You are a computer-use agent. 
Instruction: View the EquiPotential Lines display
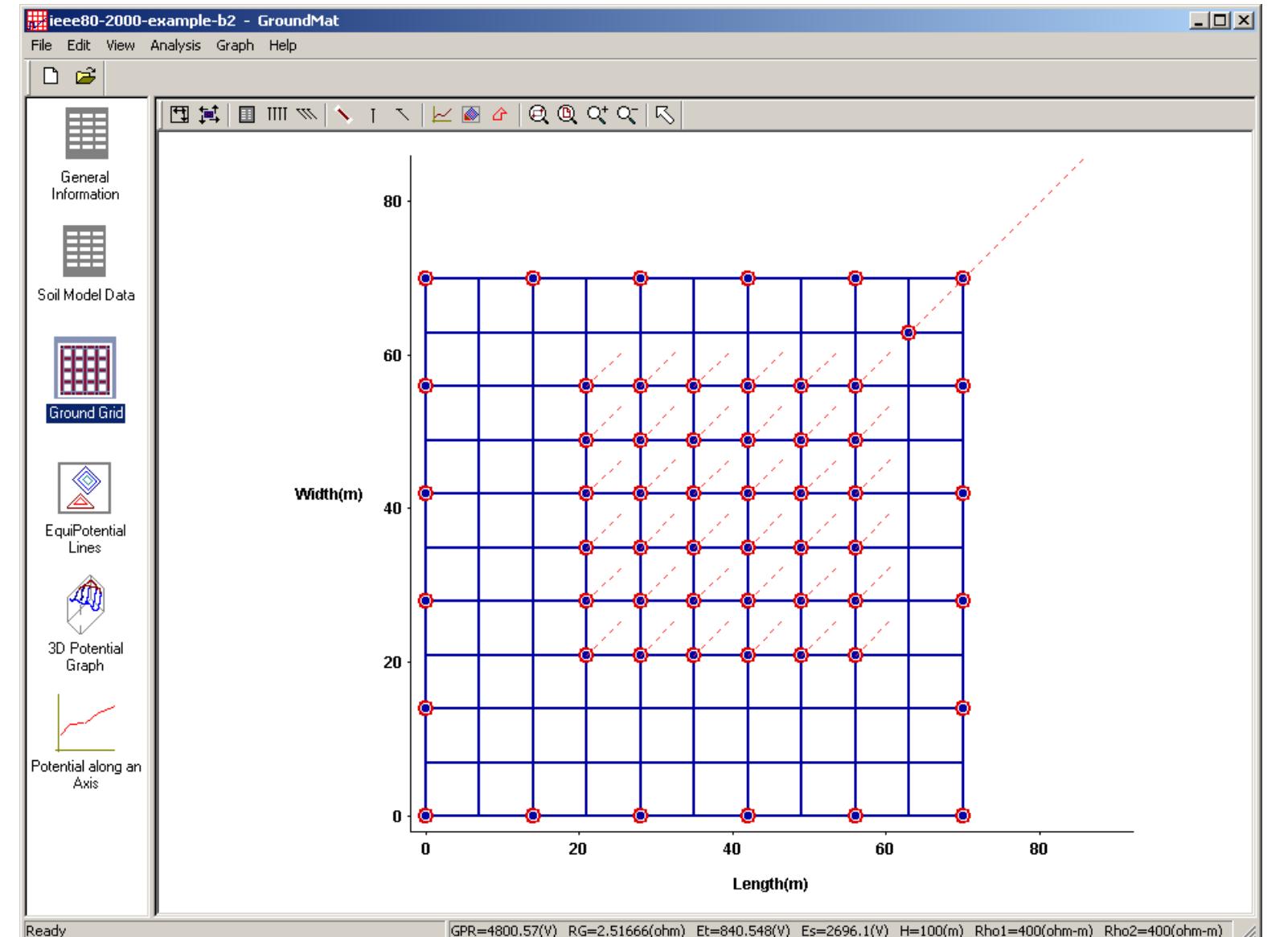tap(85, 486)
